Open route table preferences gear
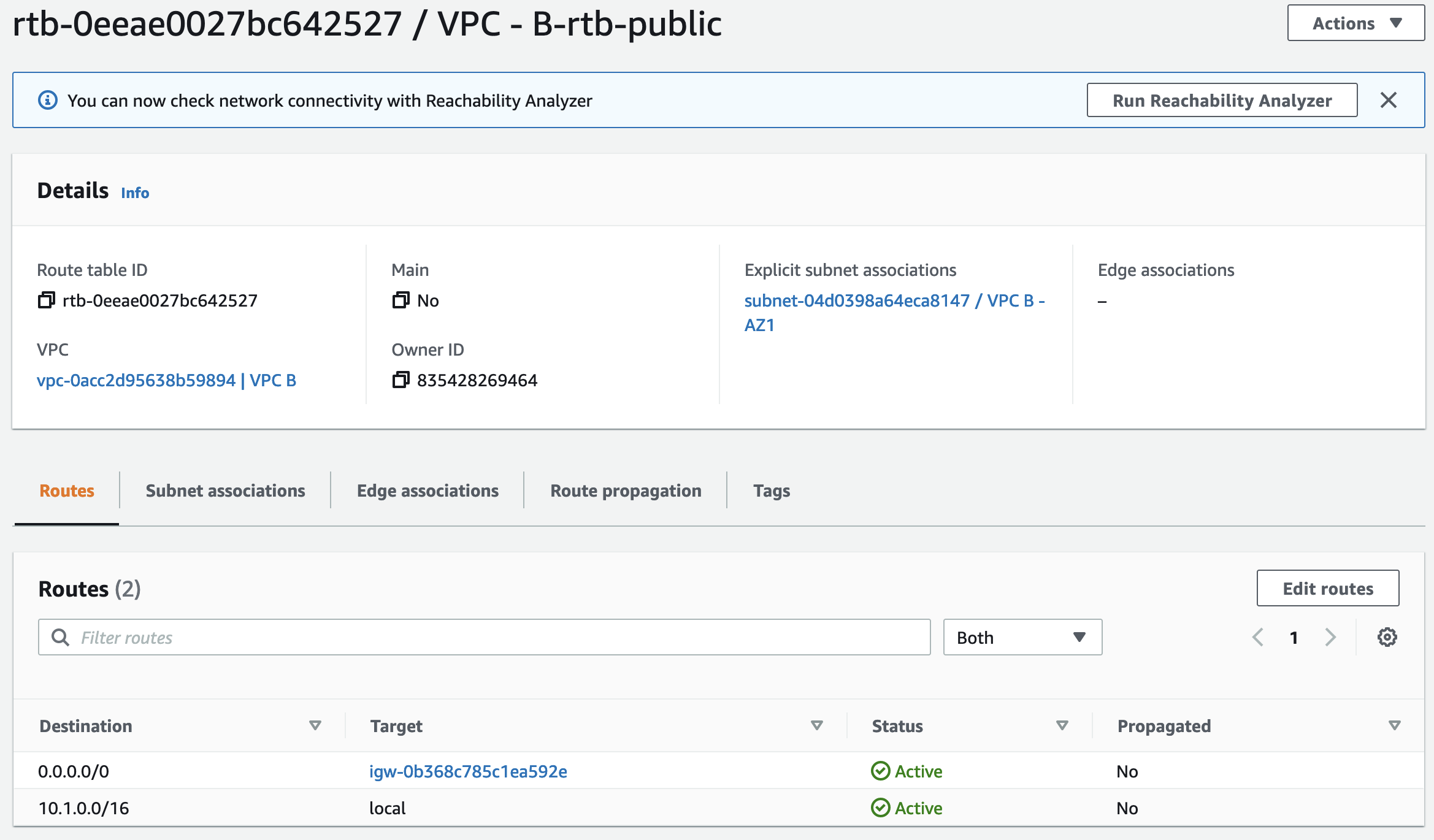1434x840 pixels. coord(1387,637)
